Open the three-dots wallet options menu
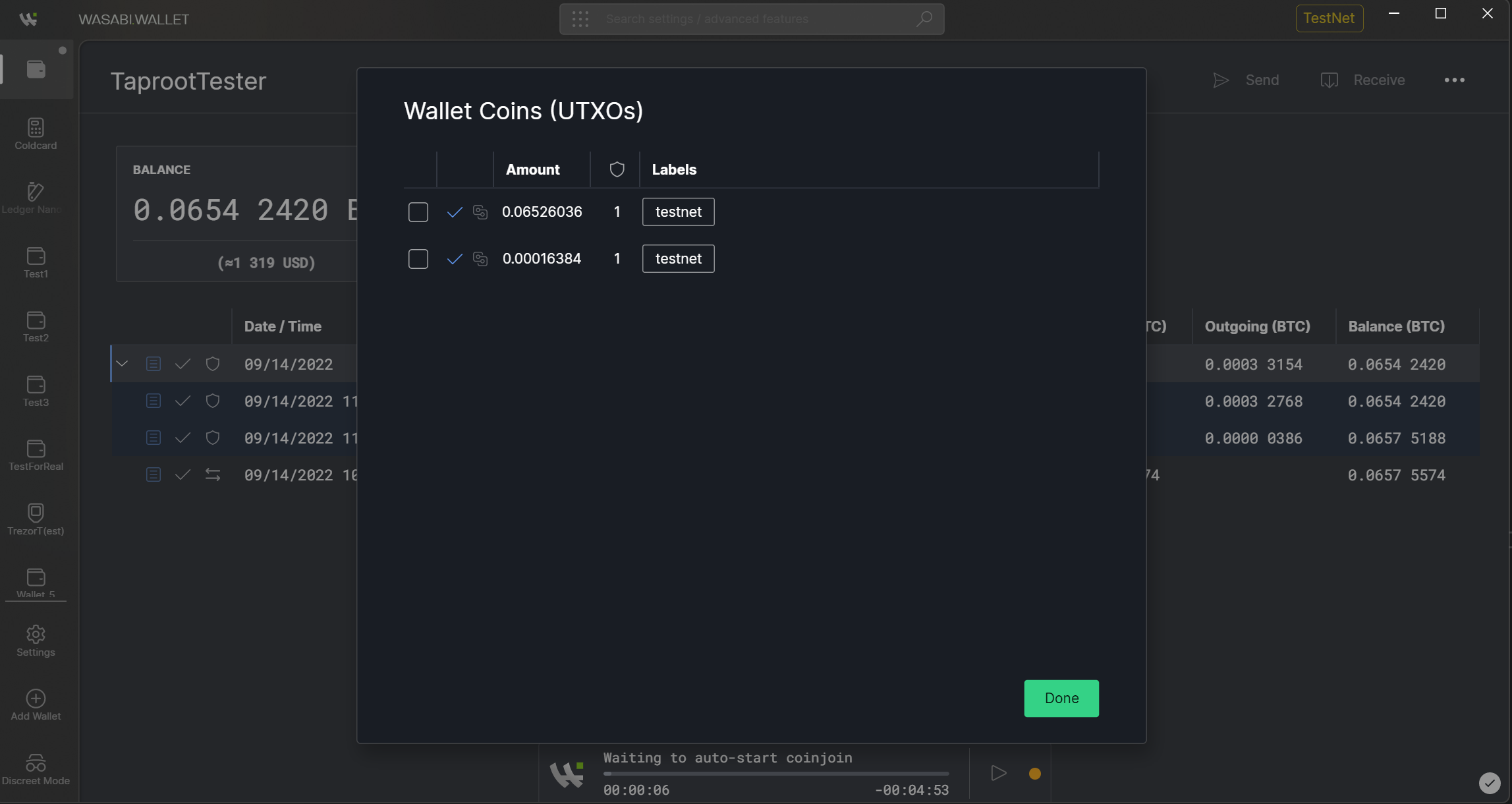 (x=1454, y=80)
